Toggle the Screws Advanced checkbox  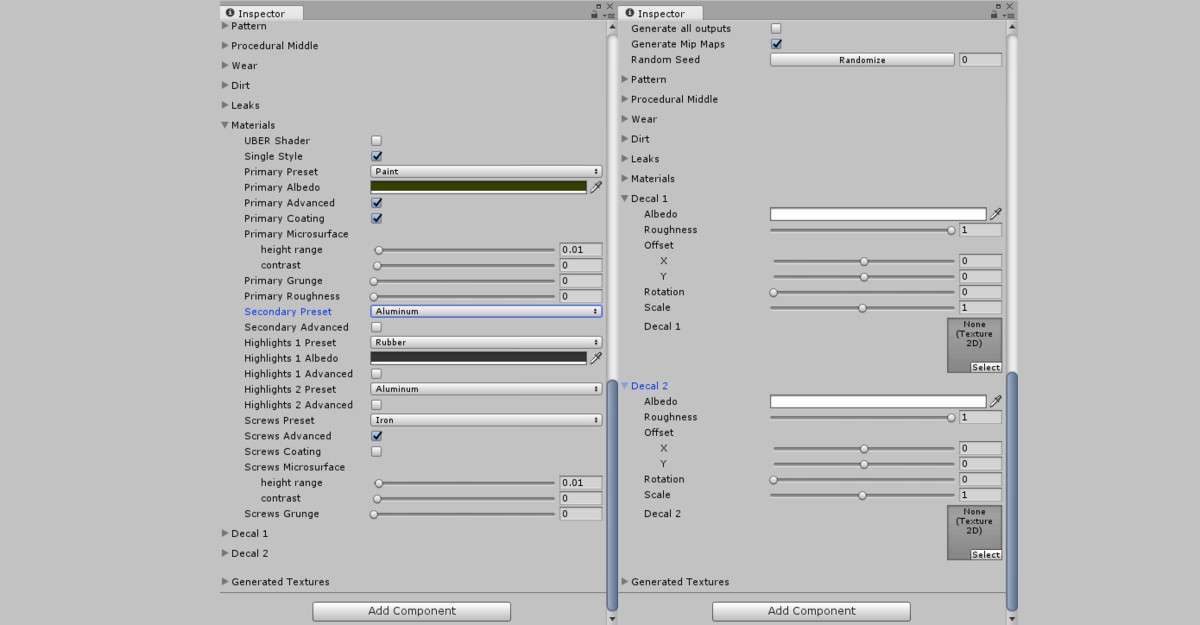376,436
